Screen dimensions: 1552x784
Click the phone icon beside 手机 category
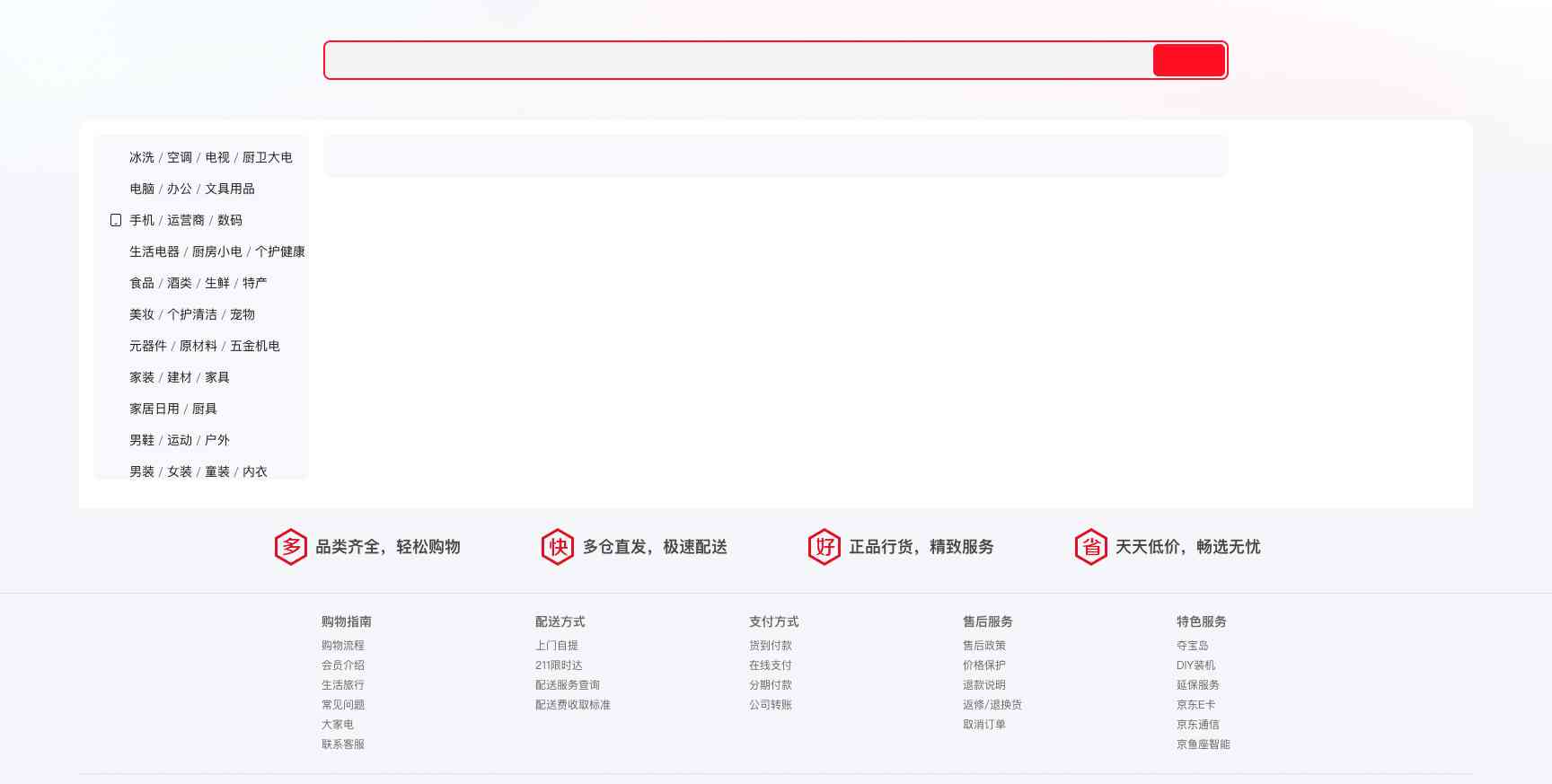click(116, 220)
